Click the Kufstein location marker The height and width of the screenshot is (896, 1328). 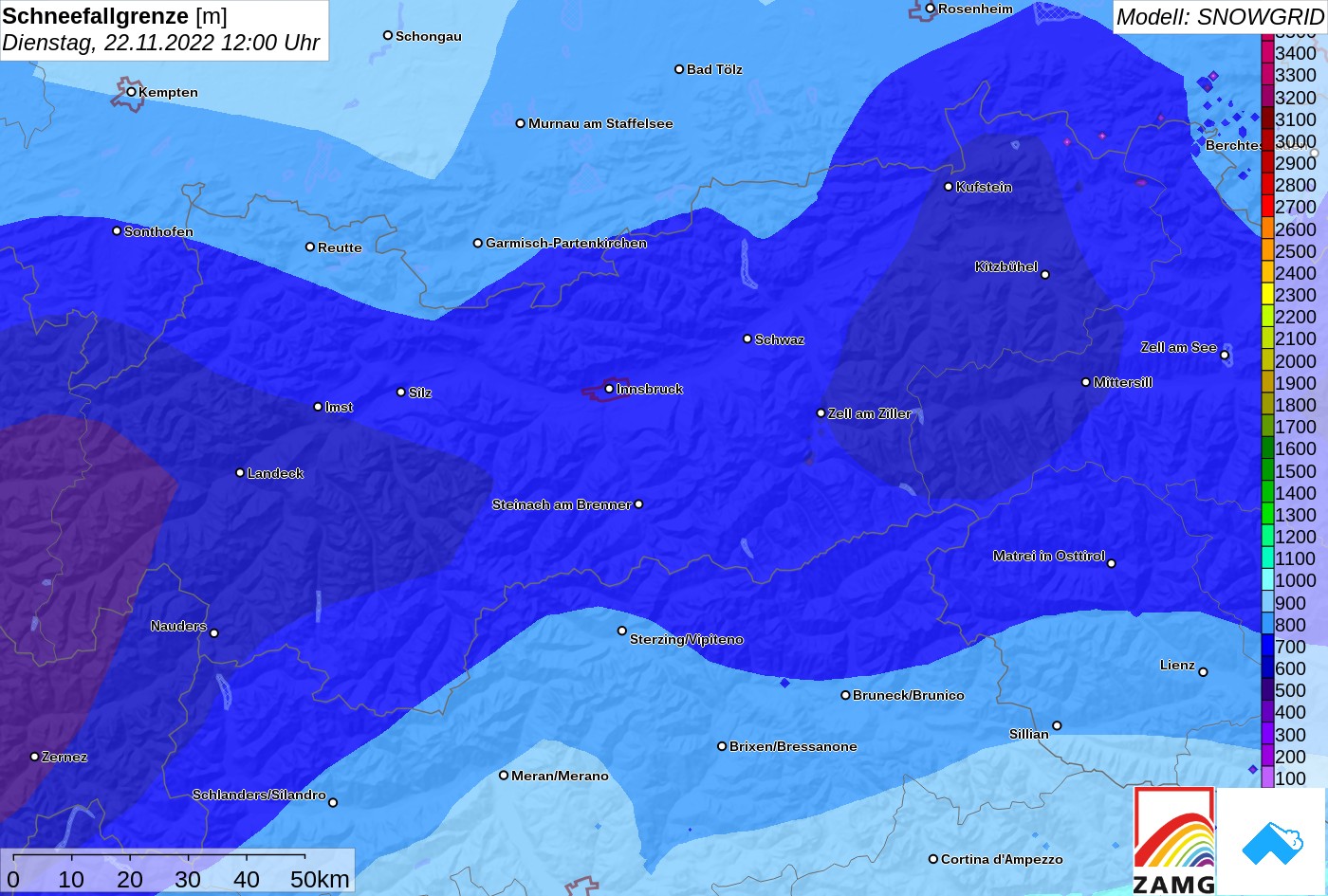point(949,187)
